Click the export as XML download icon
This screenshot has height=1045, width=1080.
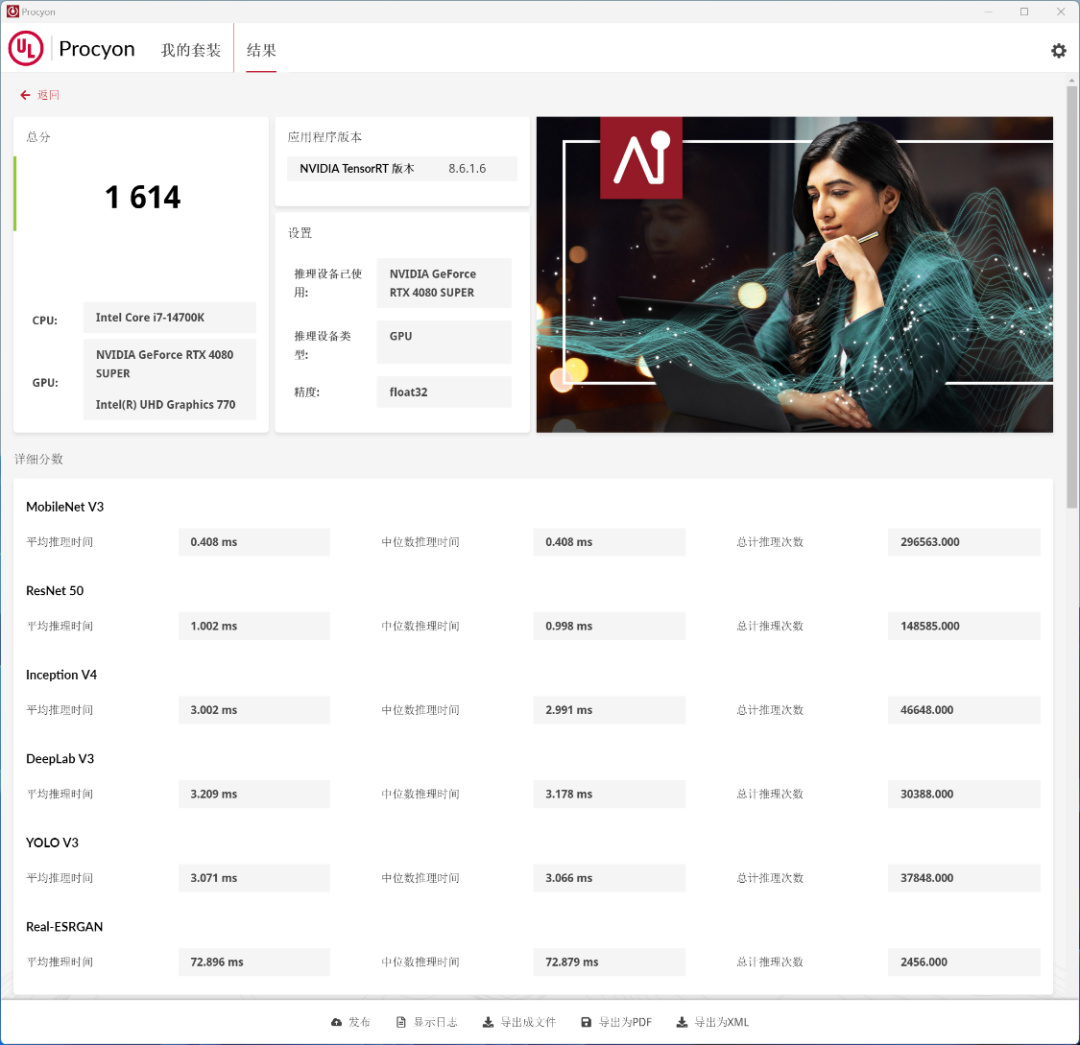[x=681, y=1022]
